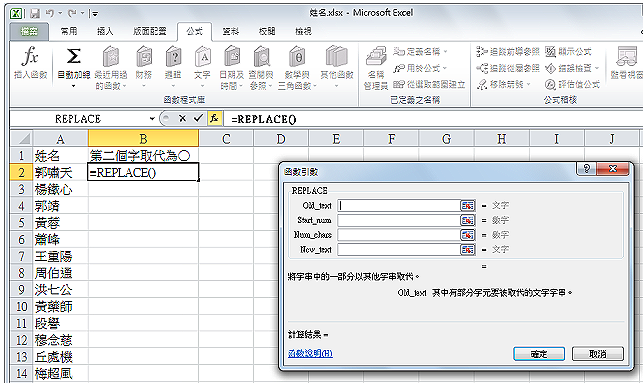Screen dimensions: 643x384
Task: Switch to the Review tab
Action: 267,31
